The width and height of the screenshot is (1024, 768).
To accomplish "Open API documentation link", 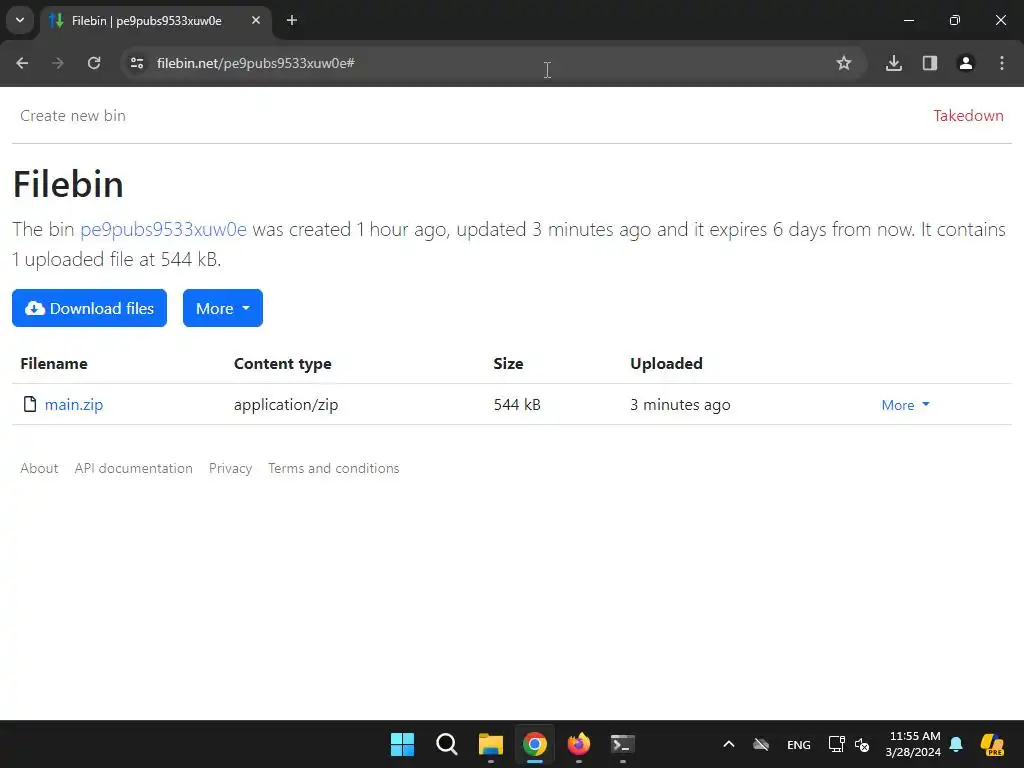I will click(133, 468).
